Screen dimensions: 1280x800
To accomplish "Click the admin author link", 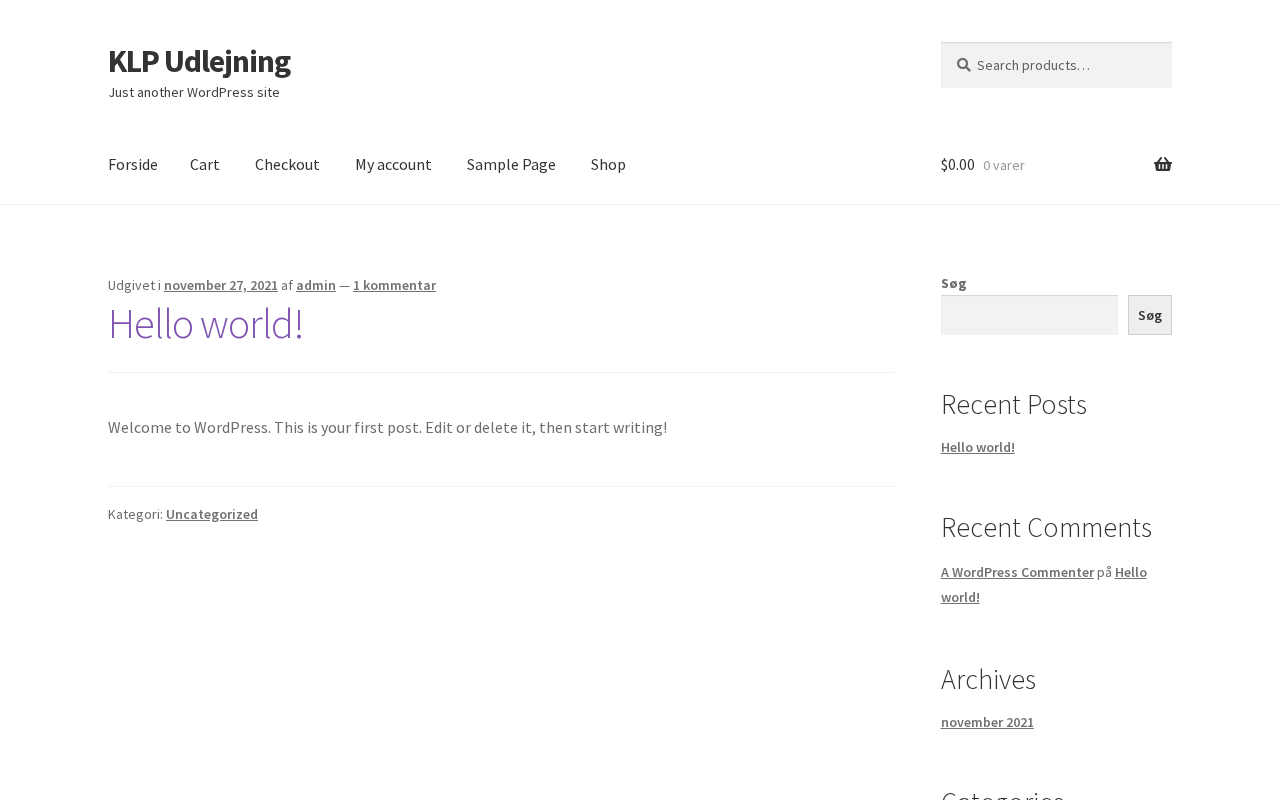I will pos(316,285).
